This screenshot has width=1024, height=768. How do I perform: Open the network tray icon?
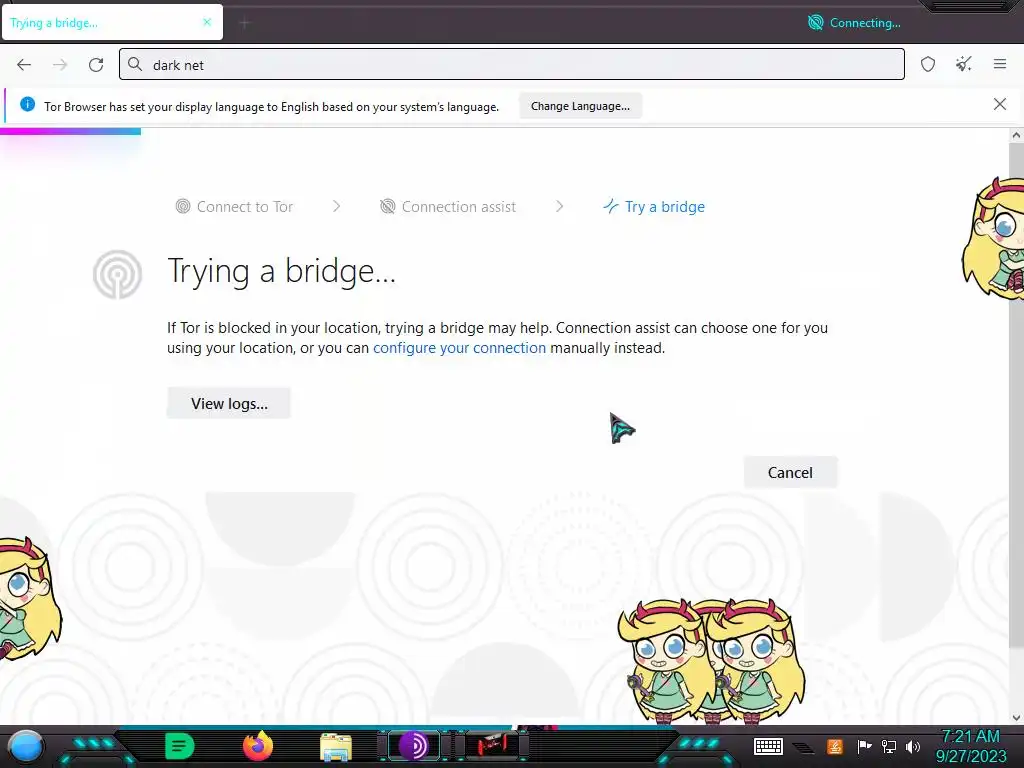click(x=889, y=746)
